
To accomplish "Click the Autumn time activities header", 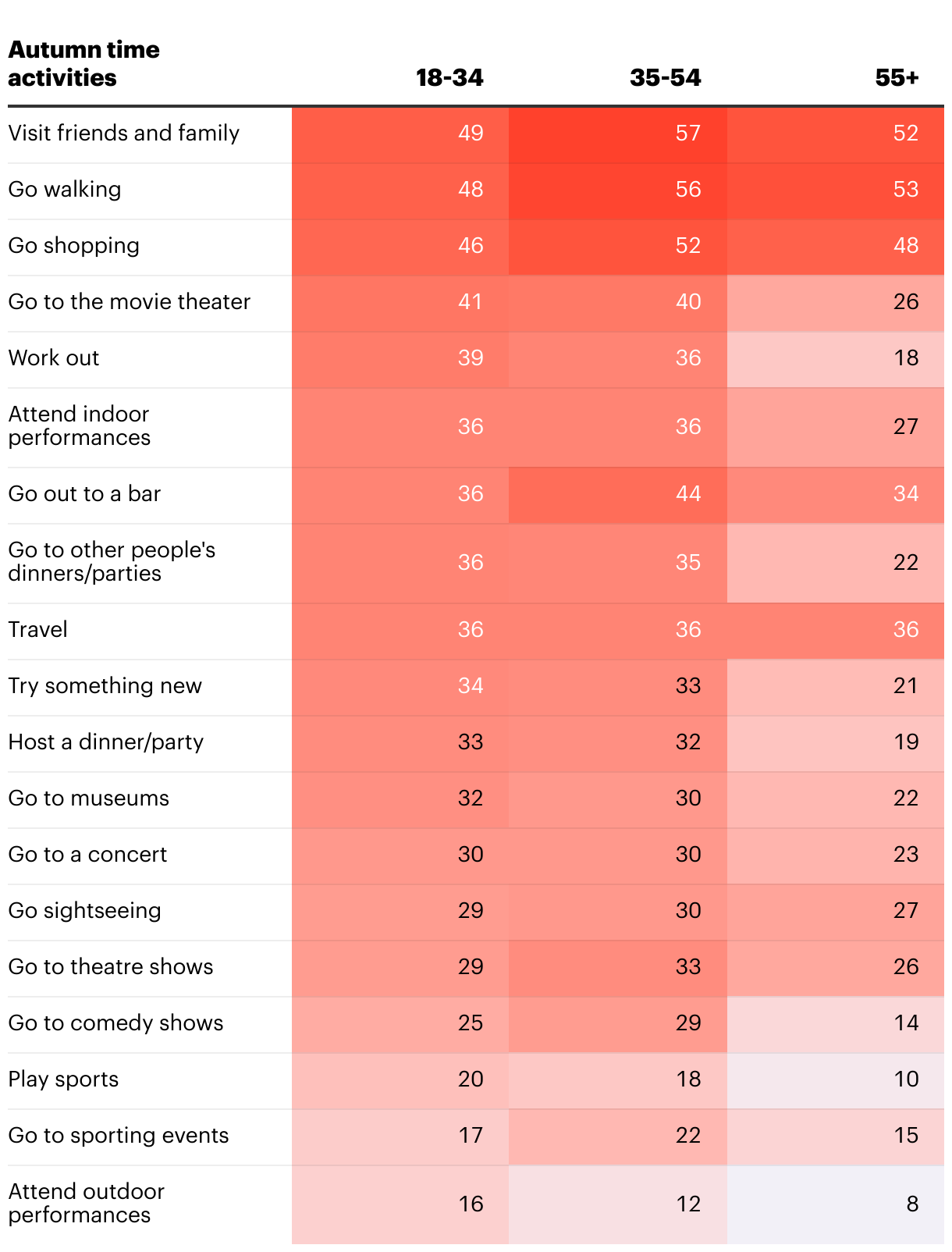I will [83, 63].
